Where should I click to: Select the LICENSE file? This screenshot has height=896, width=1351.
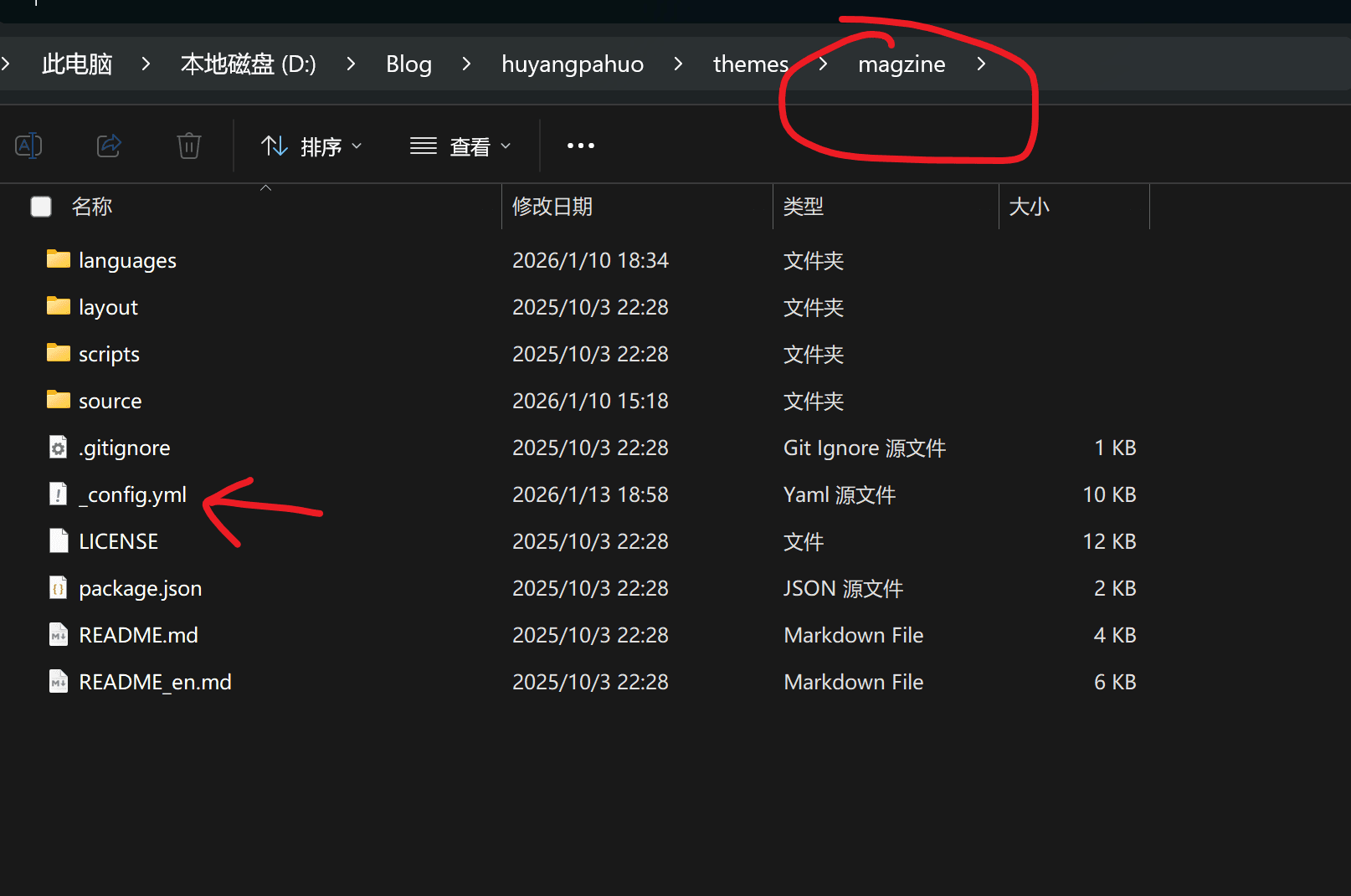pyautogui.click(x=118, y=541)
